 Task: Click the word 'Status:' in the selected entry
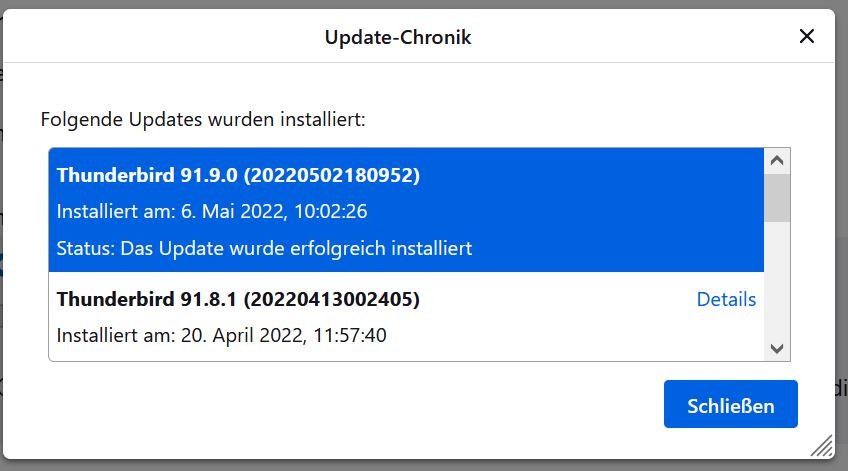[x=86, y=248]
